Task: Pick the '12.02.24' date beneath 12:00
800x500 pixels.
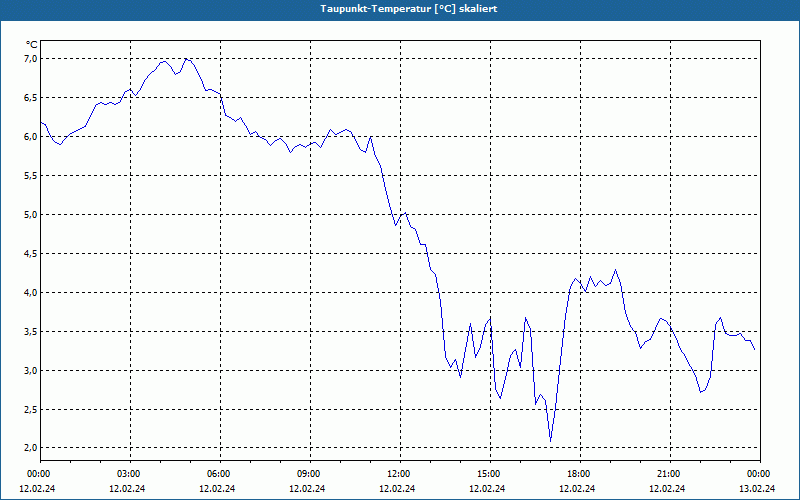Action: click(x=397, y=488)
